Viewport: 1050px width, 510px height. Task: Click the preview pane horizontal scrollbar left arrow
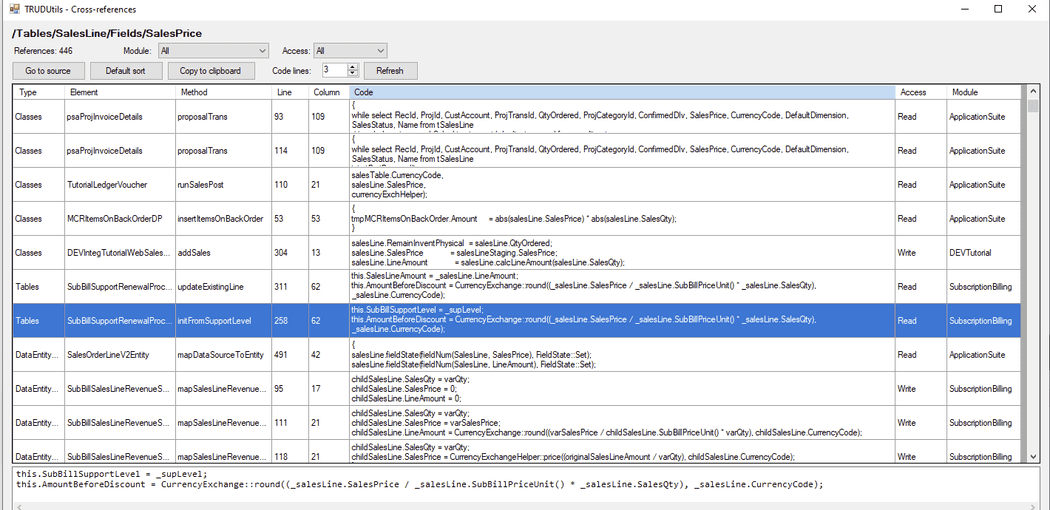(x=18, y=507)
